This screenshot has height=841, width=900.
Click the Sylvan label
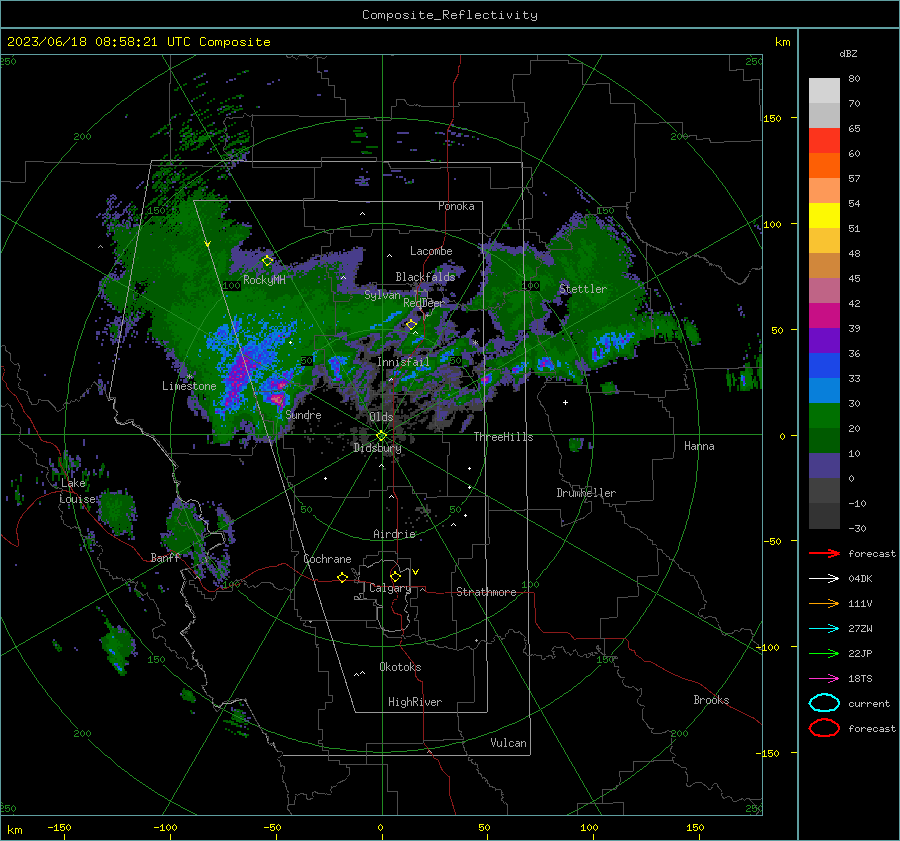point(382,294)
